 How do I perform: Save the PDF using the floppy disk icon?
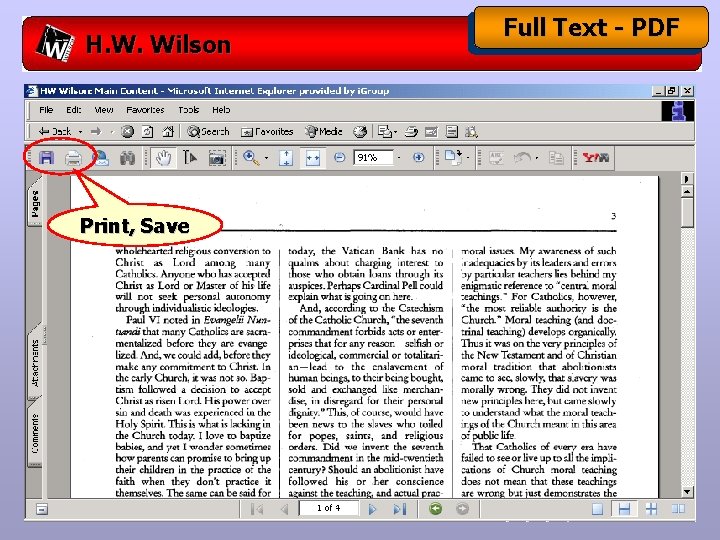(x=46, y=158)
